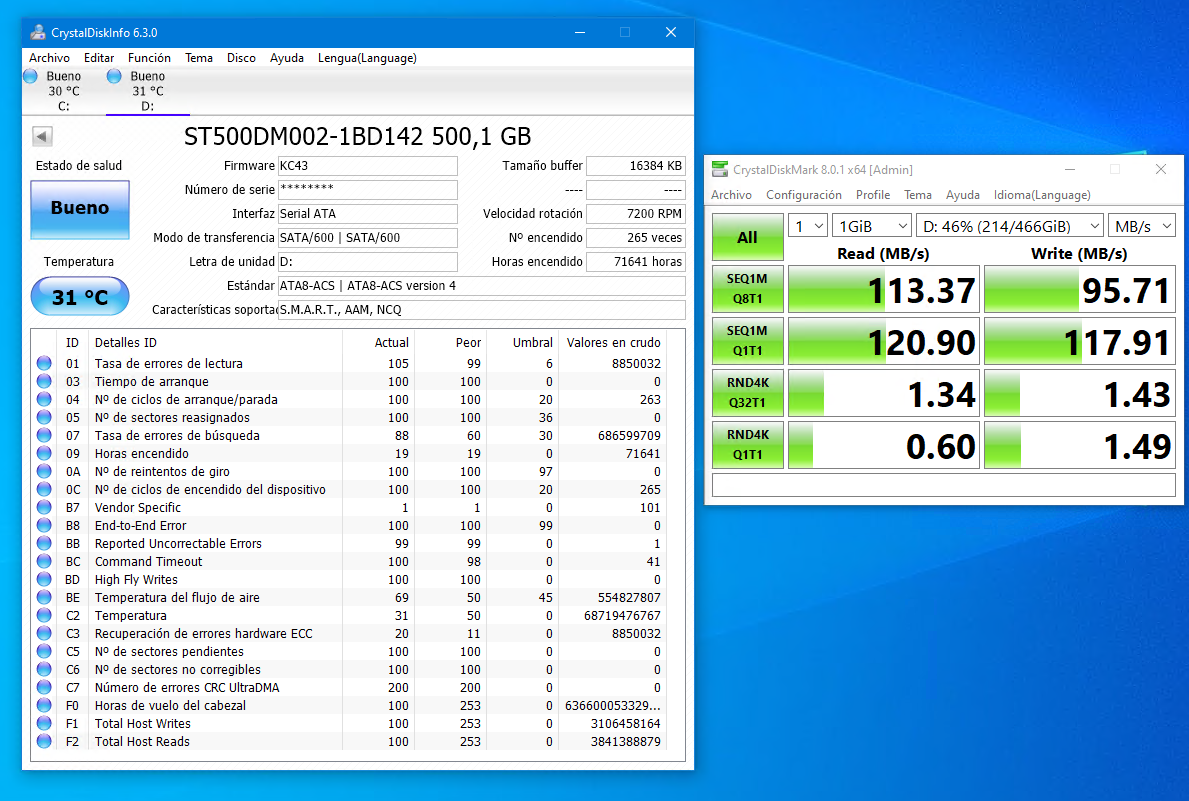The height and width of the screenshot is (801, 1189).
Task: Click the blue Bueno health status button
Action: 80,208
